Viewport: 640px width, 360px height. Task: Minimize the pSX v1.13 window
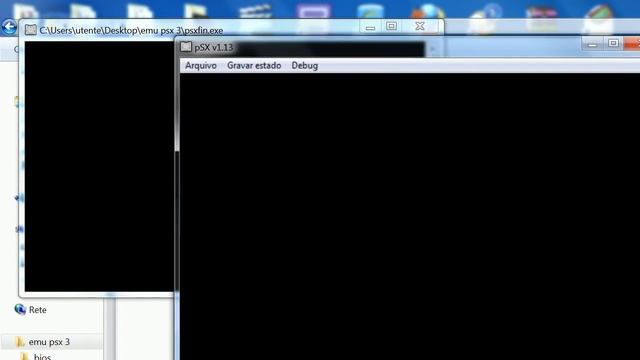(593, 44)
